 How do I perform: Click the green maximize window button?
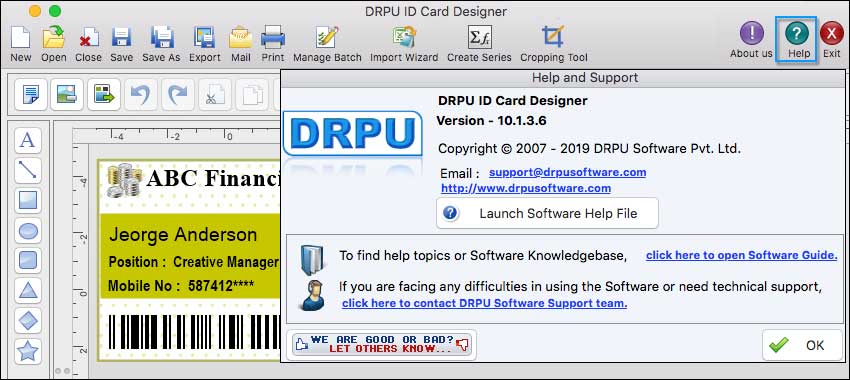(55, 11)
